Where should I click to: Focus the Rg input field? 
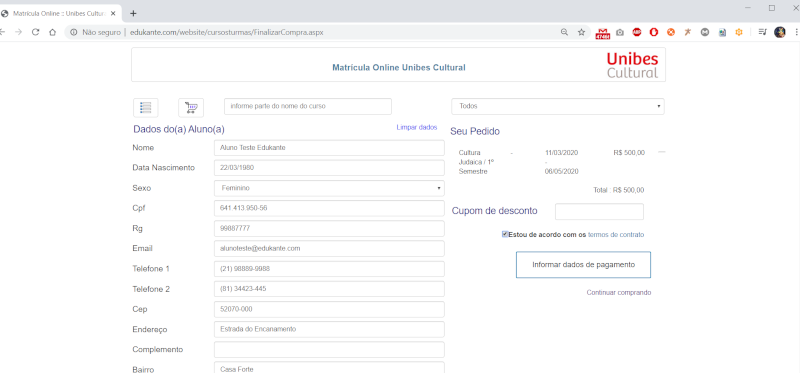tap(329, 229)
